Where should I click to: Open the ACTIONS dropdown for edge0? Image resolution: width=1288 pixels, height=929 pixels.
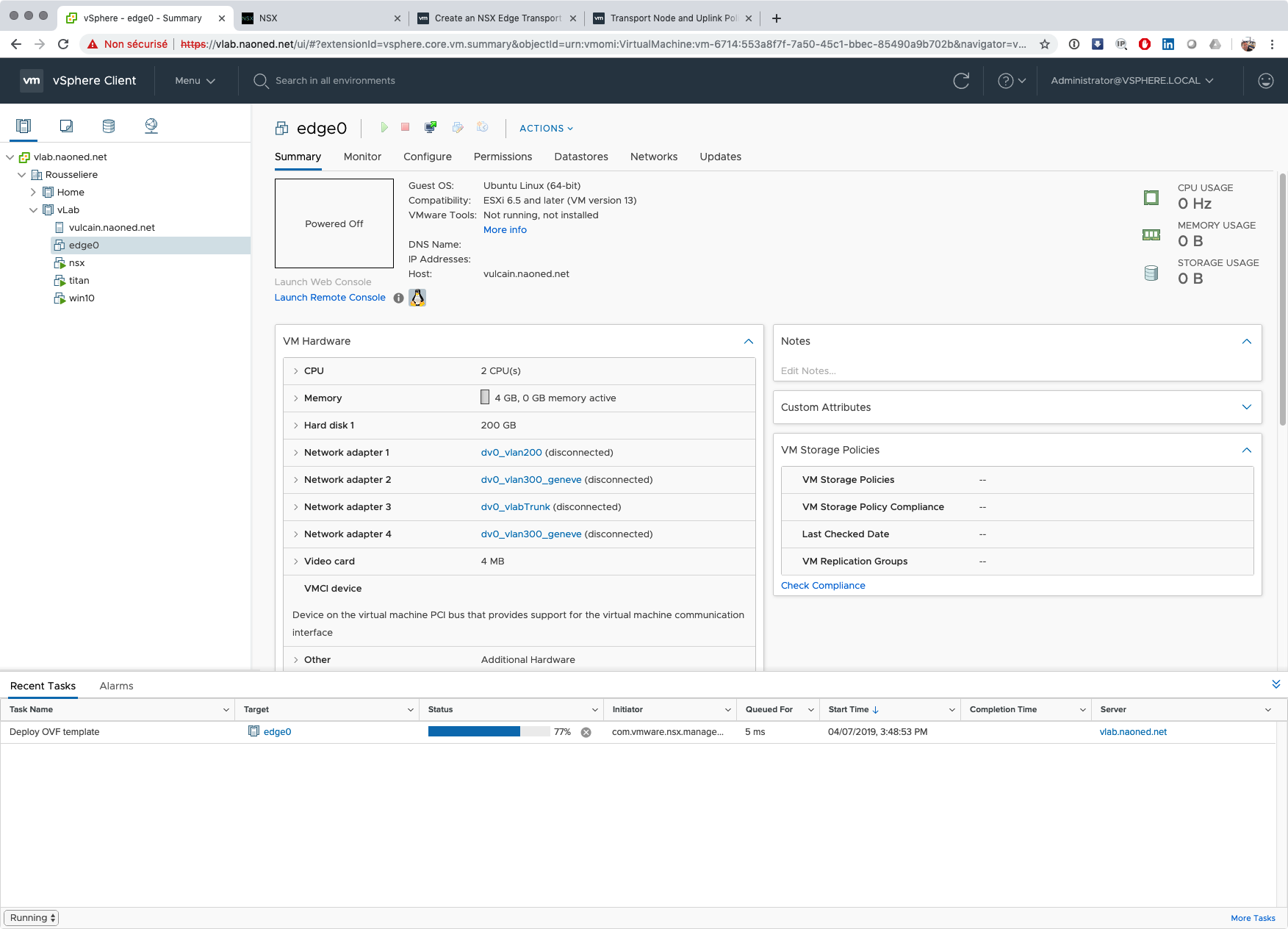[x=546, y=129]
